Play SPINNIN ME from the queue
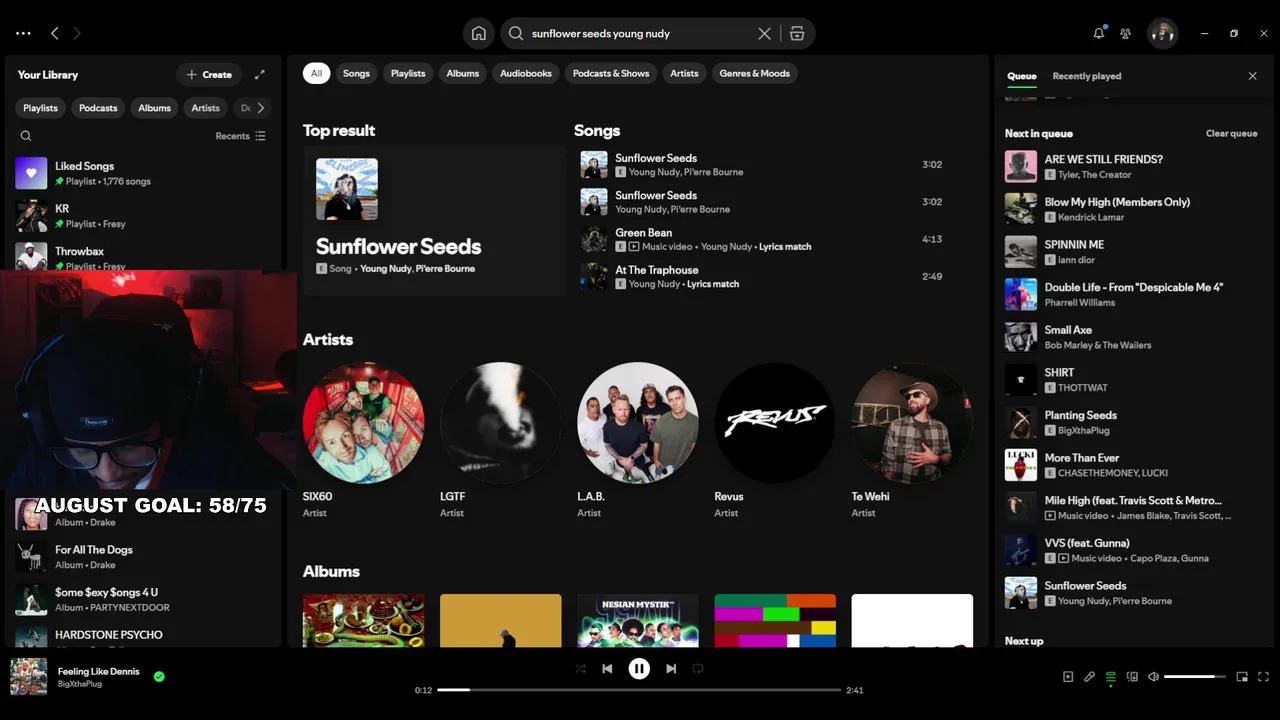1280x720 pixels. [x=1132, y=251]
